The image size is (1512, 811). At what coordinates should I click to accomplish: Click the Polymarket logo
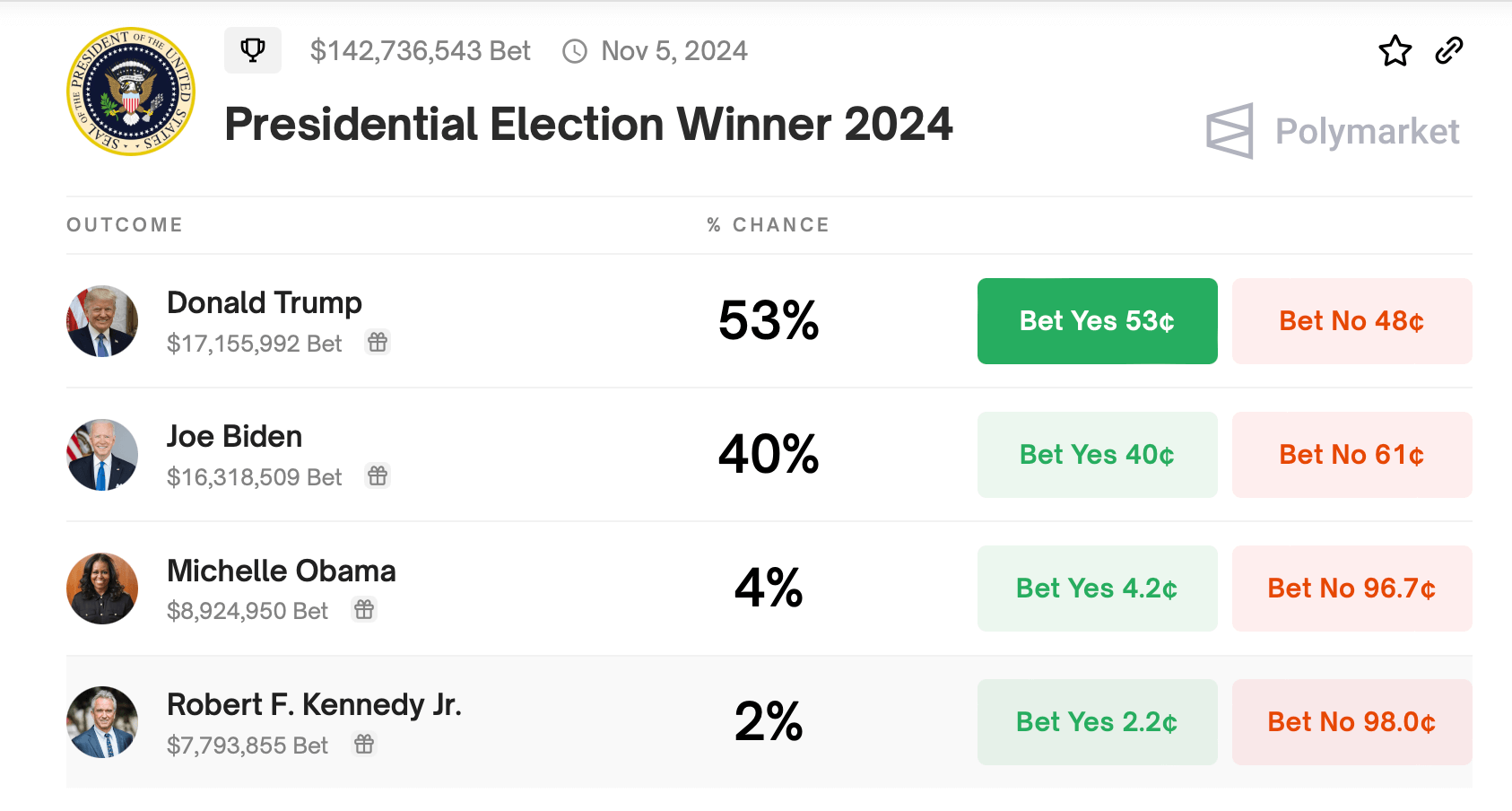tap(1333, 131)
